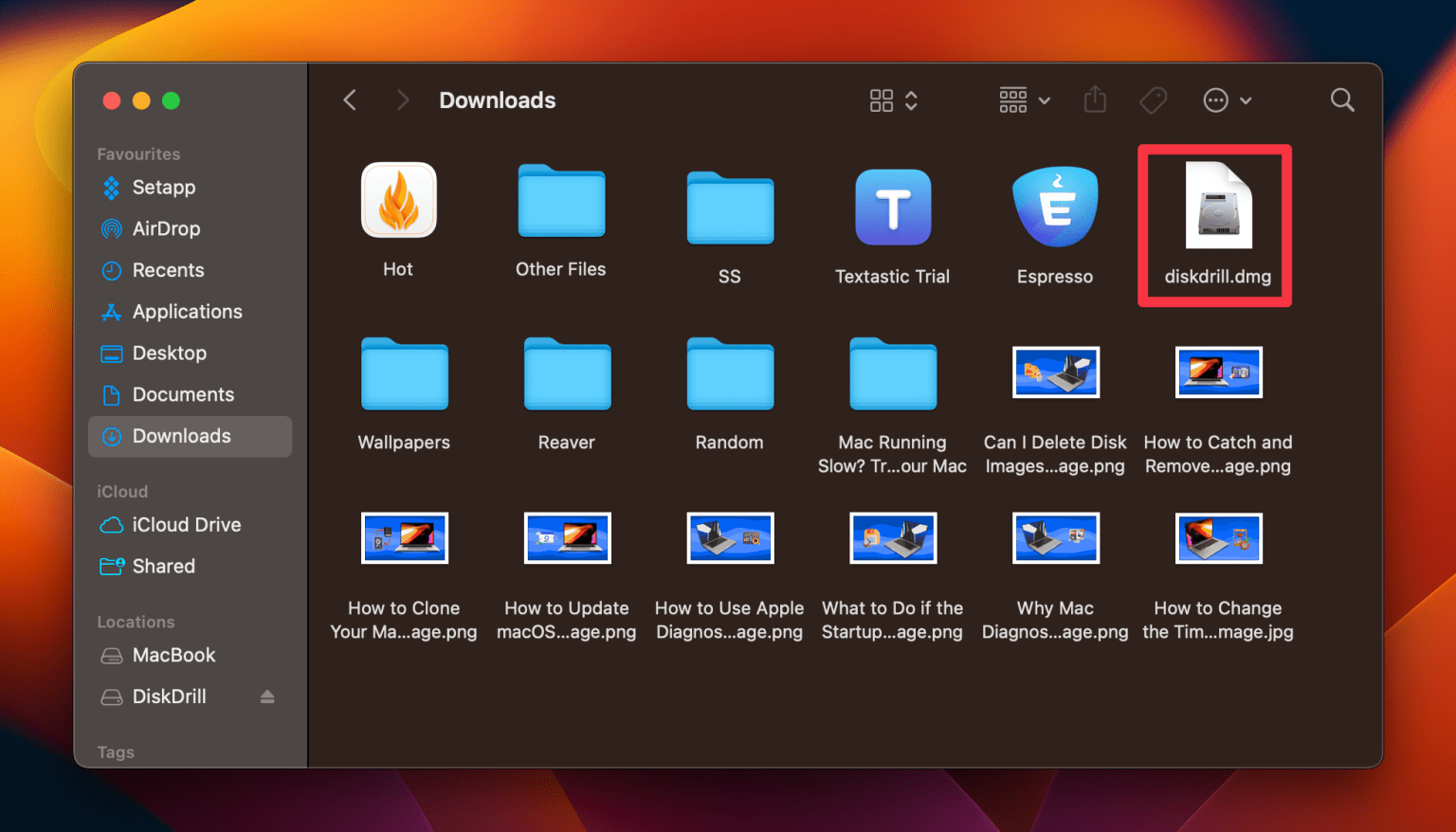This screenshot has height=832, width=1456.
Task: Click the Share icon in the toolbar
Action: (x=1095, y=99)
